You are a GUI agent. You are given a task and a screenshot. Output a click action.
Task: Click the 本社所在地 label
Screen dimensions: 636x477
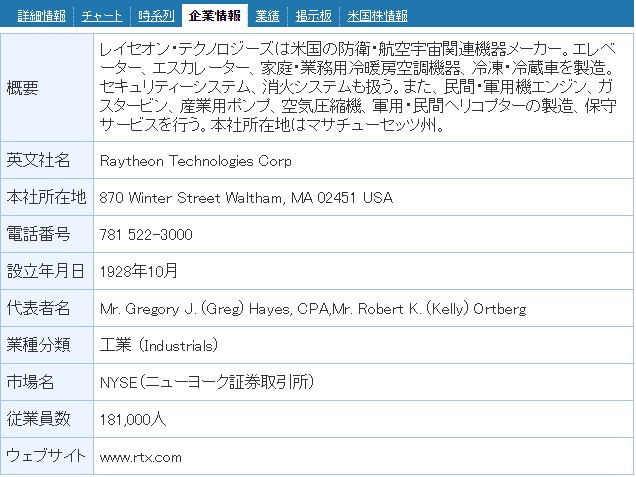pyautogui.click(x=46, y=197)
